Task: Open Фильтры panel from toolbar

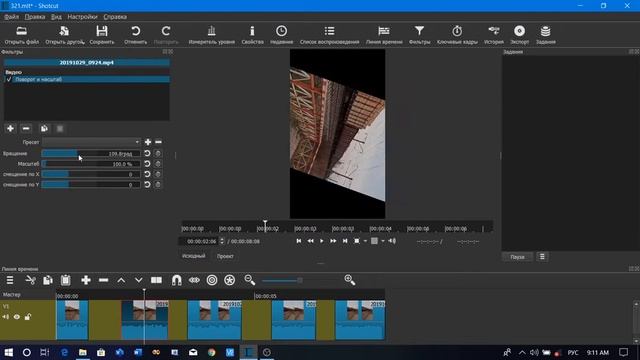Action: pyautogui.click(x=419, y=35)
